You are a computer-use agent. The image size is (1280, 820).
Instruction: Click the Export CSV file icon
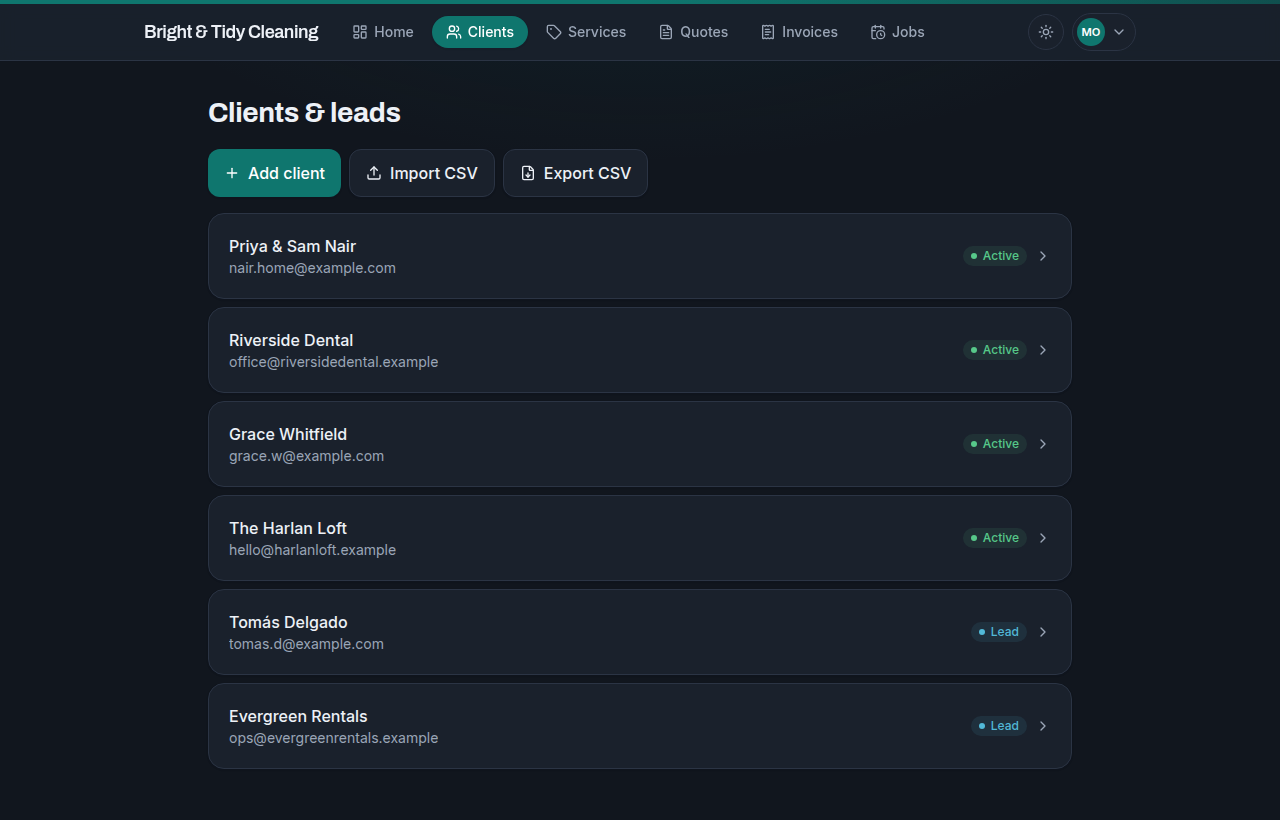click(528, 173)
